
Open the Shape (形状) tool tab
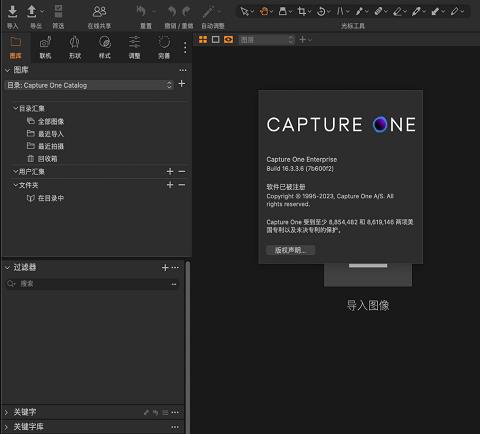point(75,47)
